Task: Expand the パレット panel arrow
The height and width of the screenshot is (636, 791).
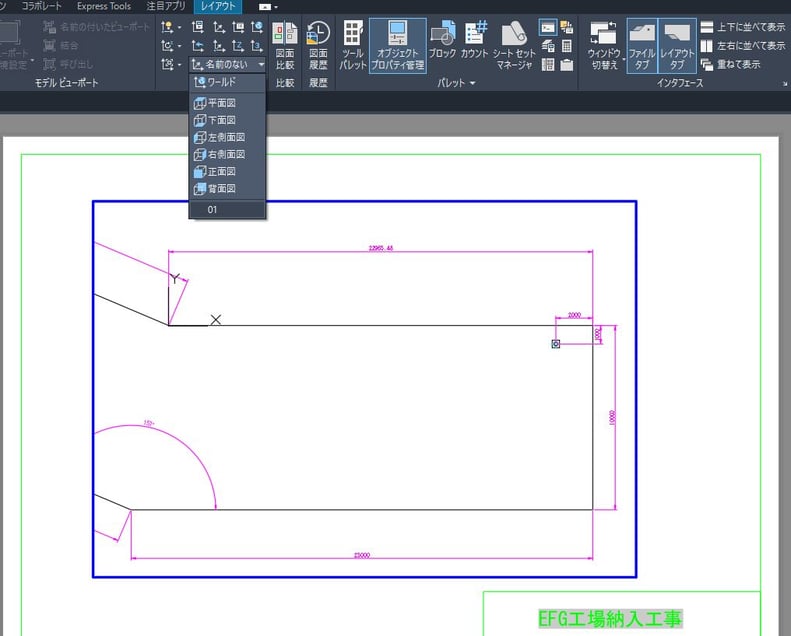Action: (x=473, y=83)
